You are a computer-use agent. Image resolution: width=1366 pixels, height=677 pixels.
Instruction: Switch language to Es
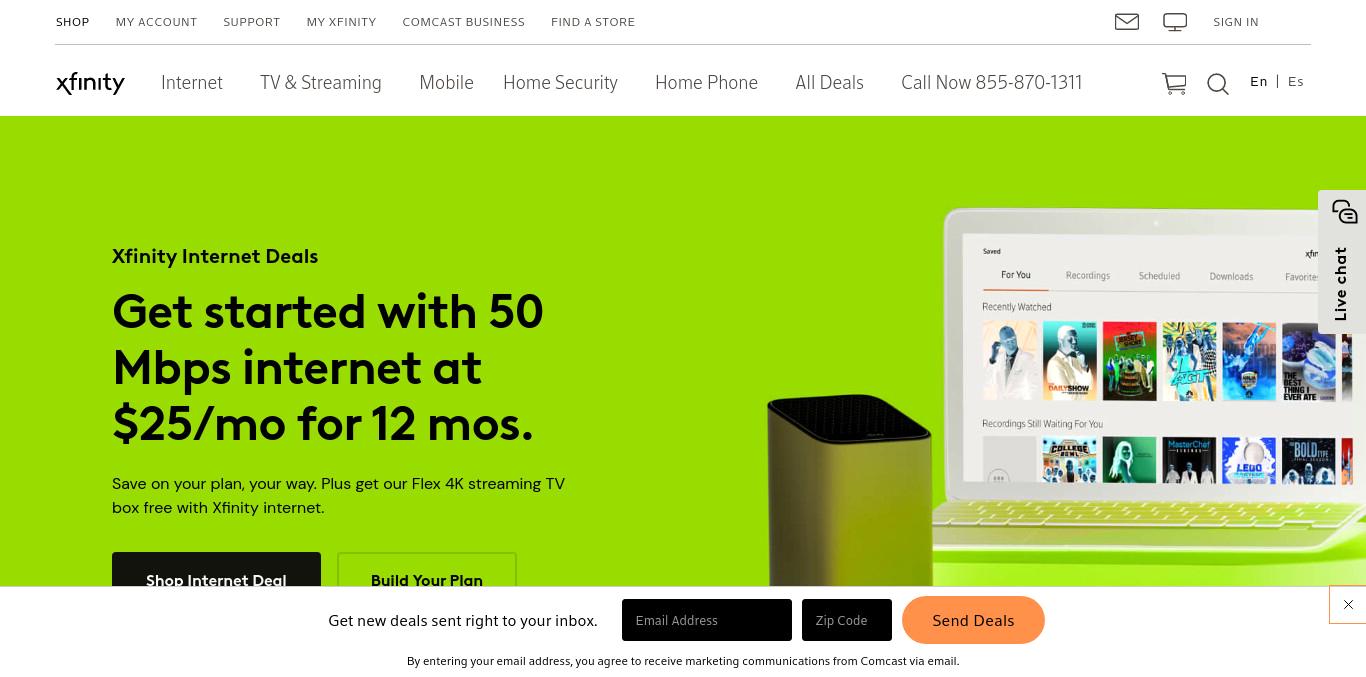tap(1296, 82)
